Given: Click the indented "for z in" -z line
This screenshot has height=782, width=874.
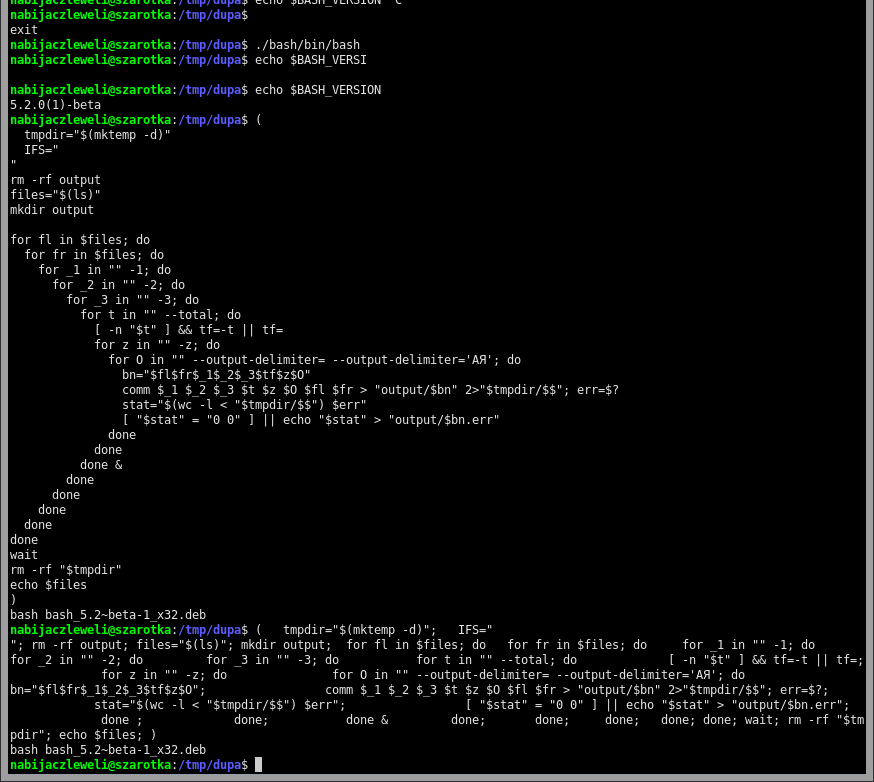Looking at the screenshot, I should pos(157,345).
